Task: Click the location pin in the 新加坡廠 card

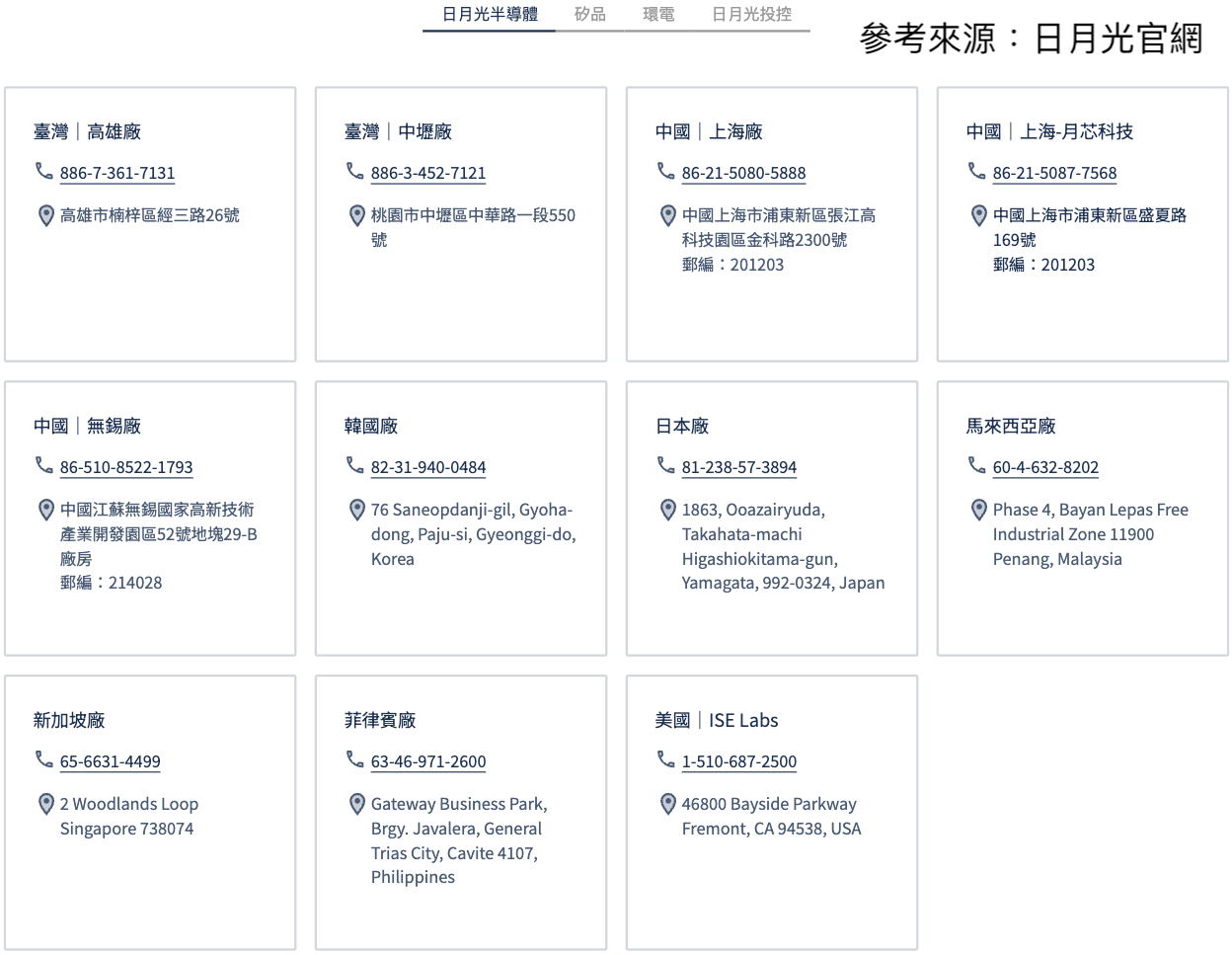Action: [46, 804]
